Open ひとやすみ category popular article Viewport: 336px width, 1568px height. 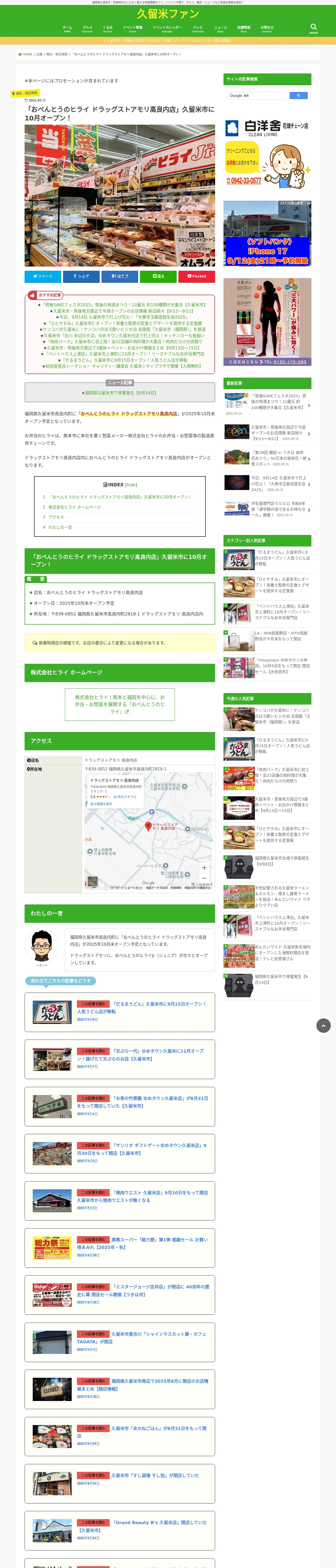(267, 586)
